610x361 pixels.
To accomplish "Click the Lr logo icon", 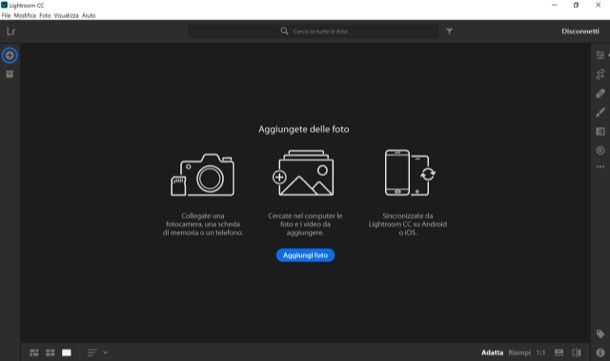I will click(x=11, y=32).
